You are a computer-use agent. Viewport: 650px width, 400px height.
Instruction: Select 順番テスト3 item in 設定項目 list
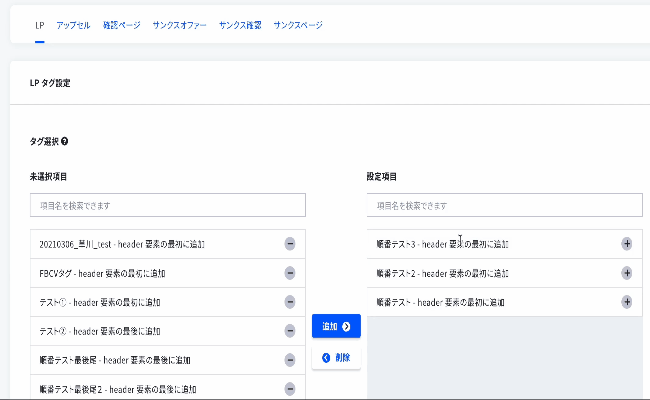(450, 244)
